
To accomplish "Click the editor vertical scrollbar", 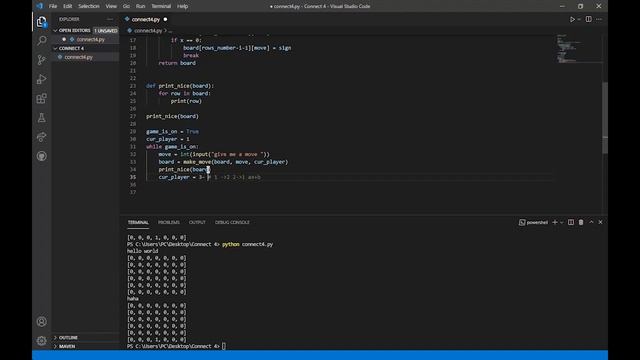I will [605, 118].
